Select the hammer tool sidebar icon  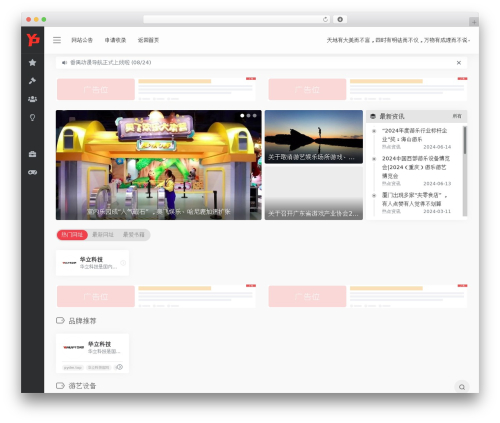point(32,81)
